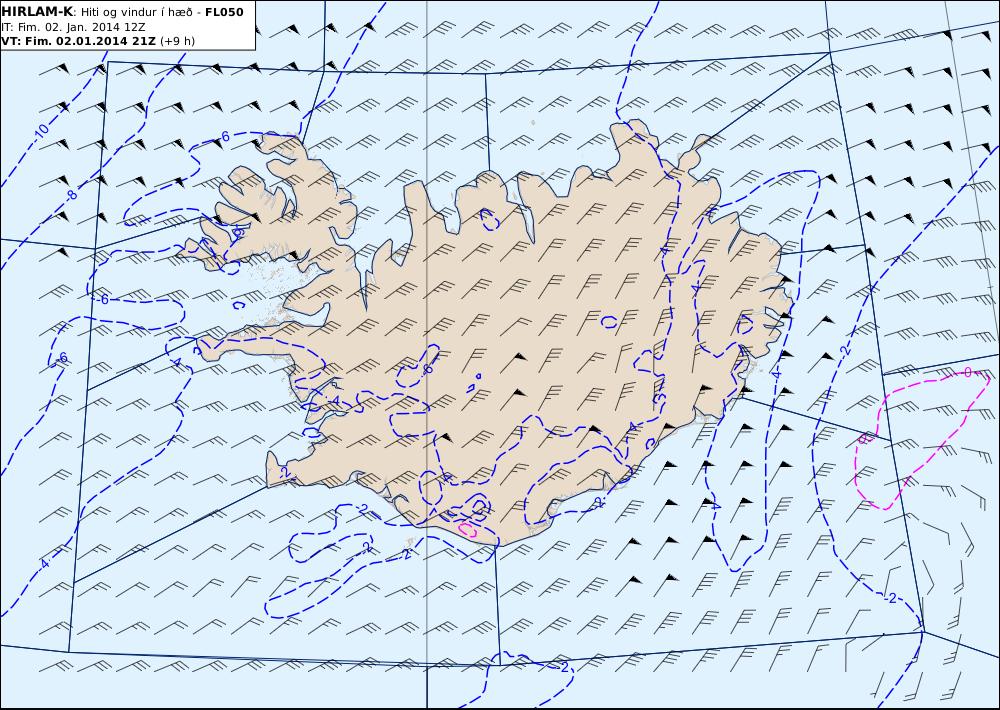
Task: Select the 'Hiti og vindur í hæð' caption
Action: pyautogui.click(x=136, y=12)
